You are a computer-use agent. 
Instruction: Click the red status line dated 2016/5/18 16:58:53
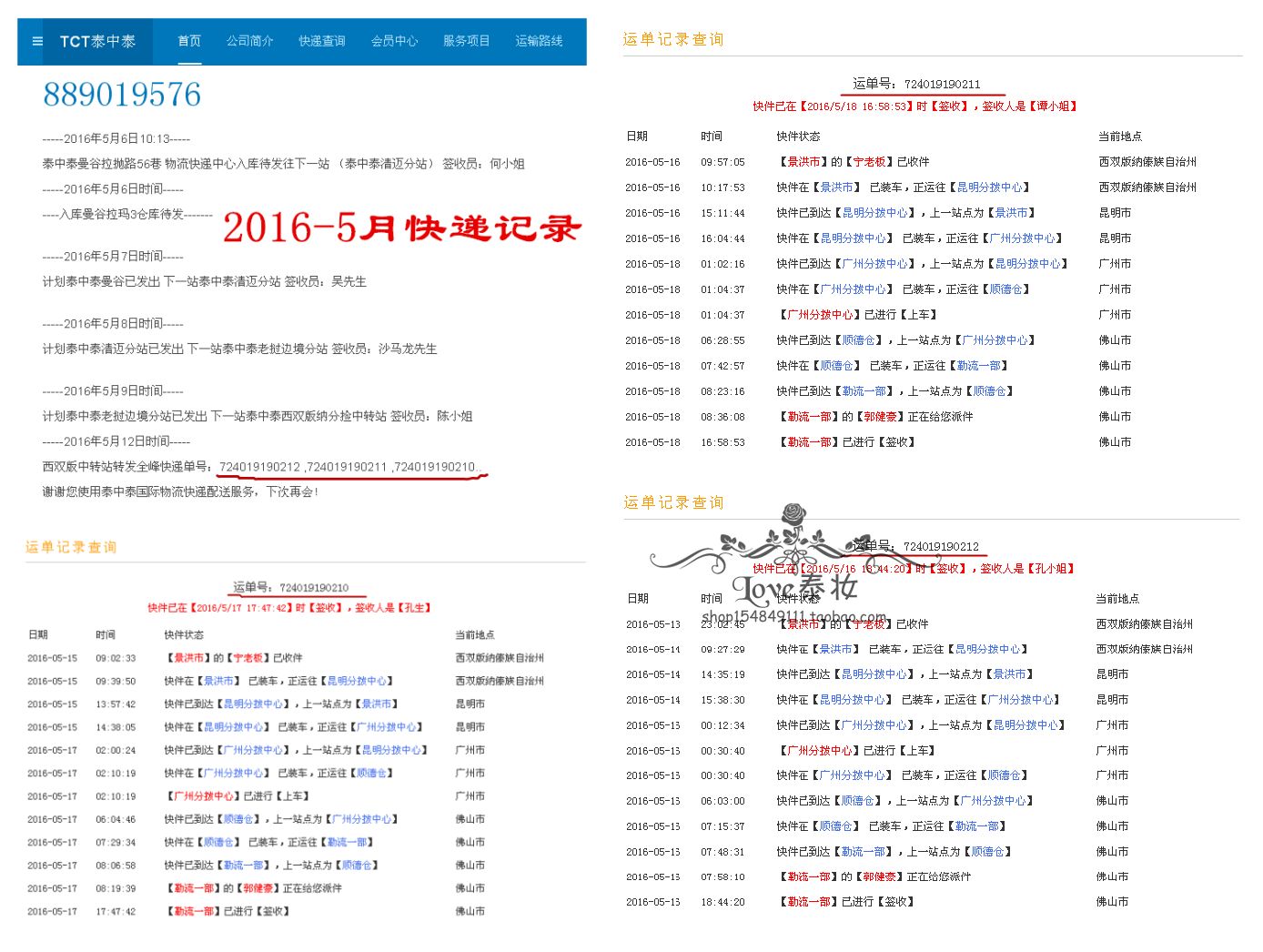coord(914,106)
